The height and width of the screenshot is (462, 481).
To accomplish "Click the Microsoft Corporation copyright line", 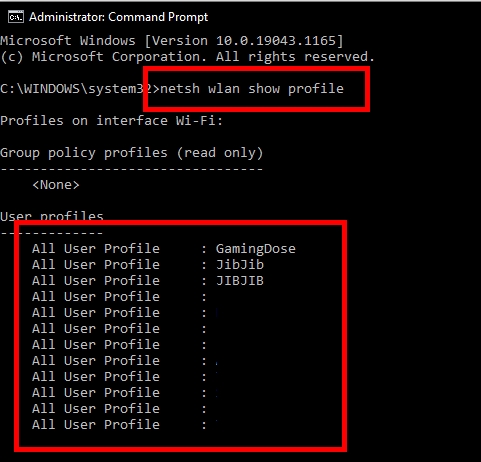I will tap(187, 57).
